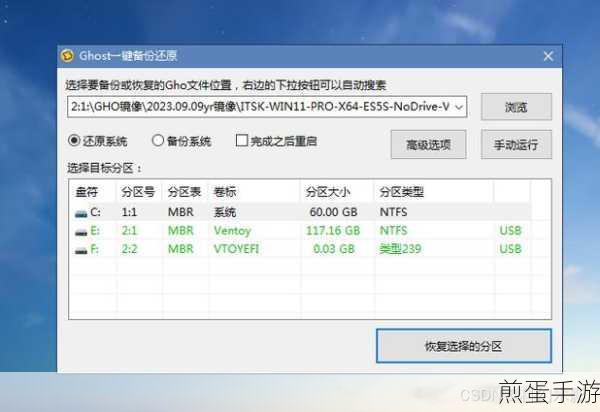Click the 60.00 GB size cell

(x=333, y=212)
